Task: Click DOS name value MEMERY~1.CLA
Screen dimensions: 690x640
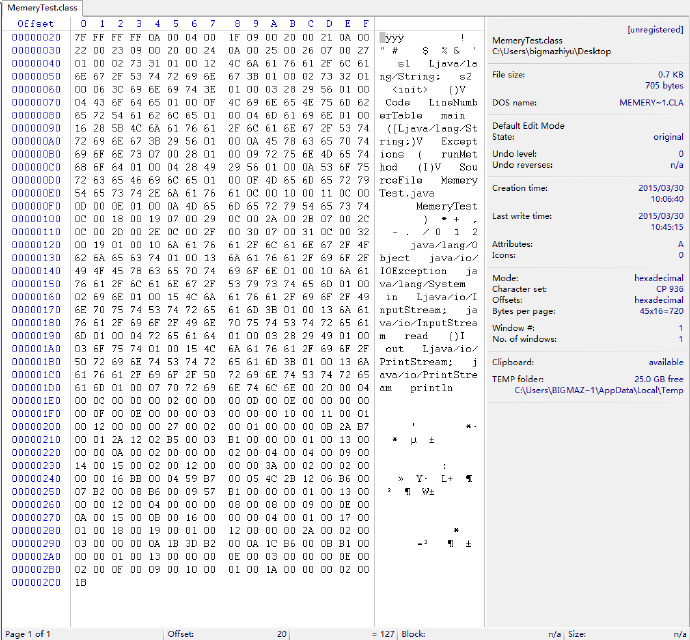Action: 651,103
